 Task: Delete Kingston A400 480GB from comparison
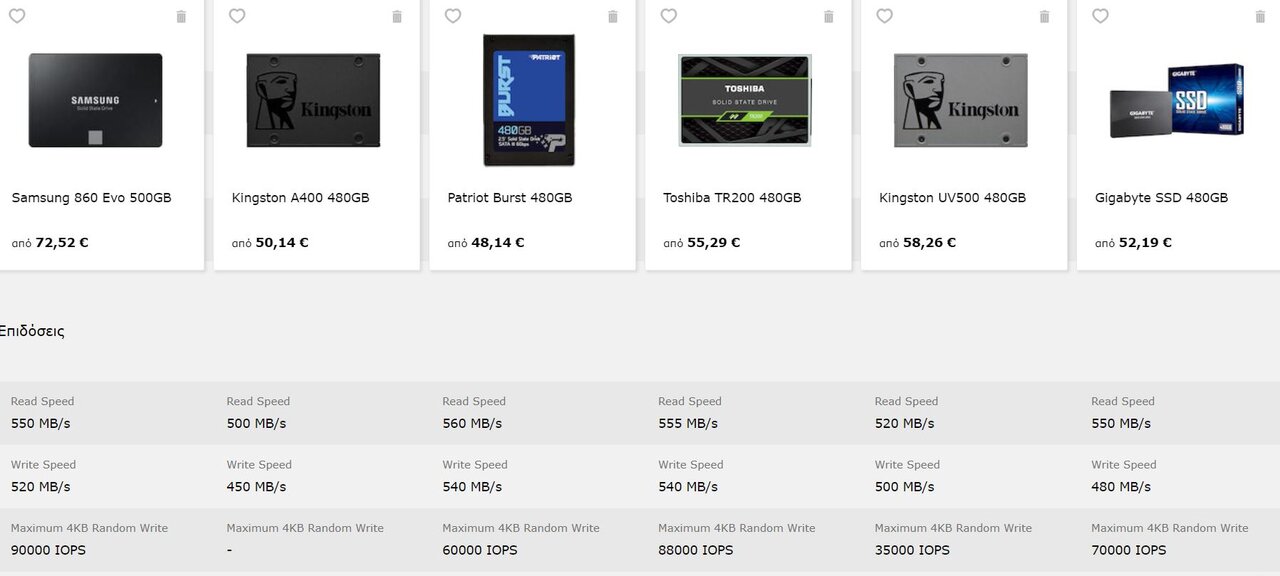click(x=397, y=17)
